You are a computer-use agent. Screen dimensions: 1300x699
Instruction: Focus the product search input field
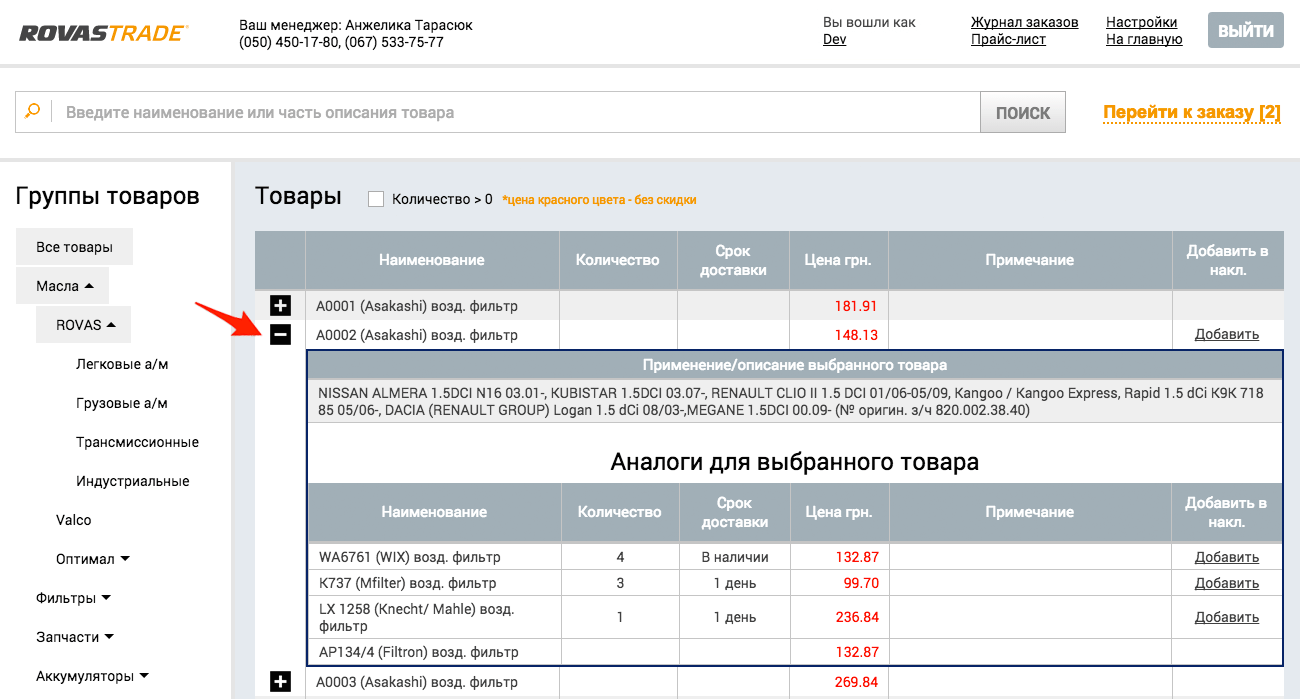click(x=517, y=113)
